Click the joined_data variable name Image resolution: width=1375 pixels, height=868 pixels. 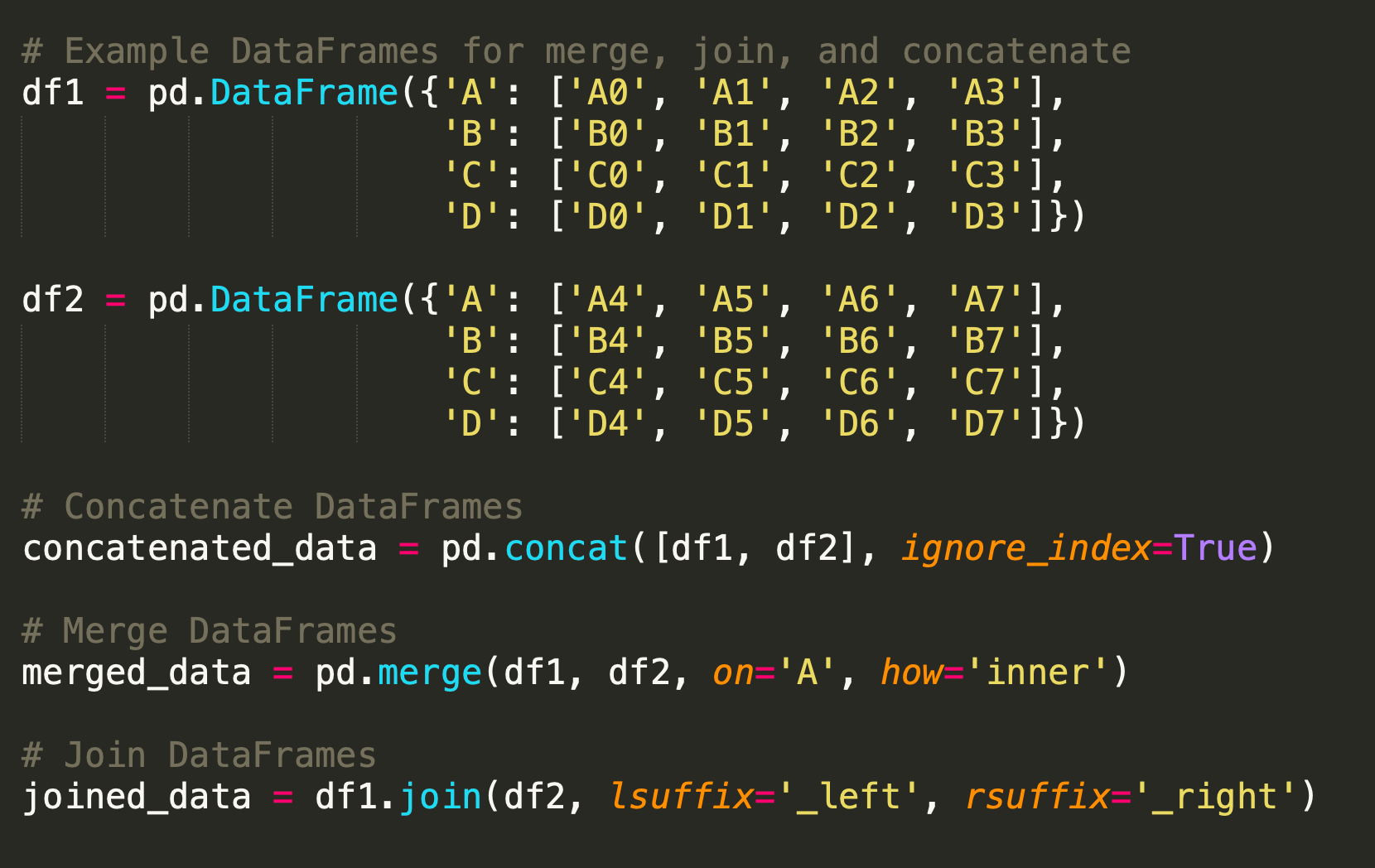(136, 797)
